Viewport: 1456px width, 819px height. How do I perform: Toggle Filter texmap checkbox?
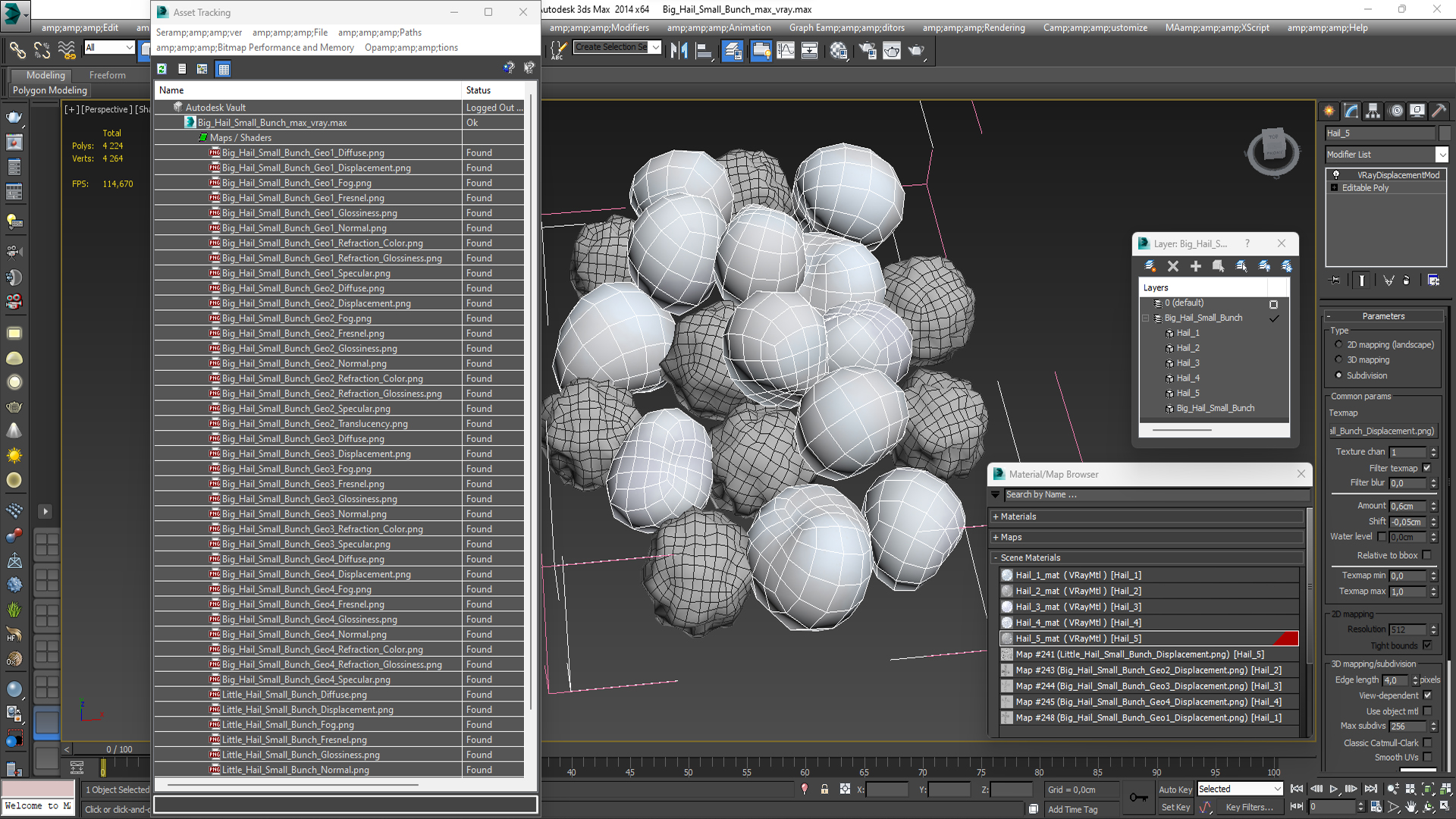(x=1426, y=468)
